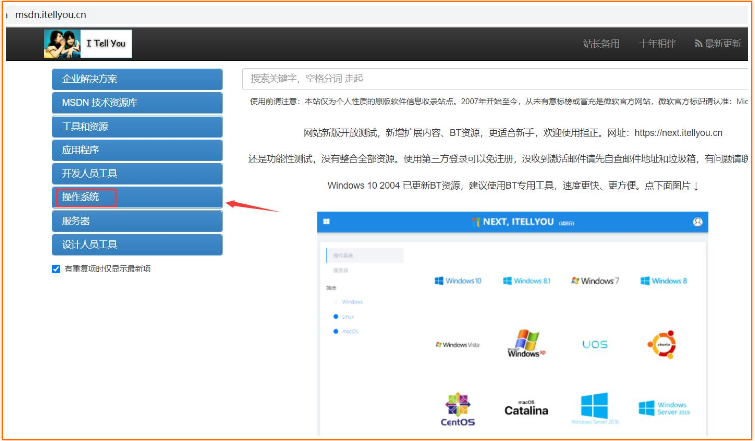755x441 pixels.
Task: Open the RSS 最新更新 feed icon
Action: (700, 44)
